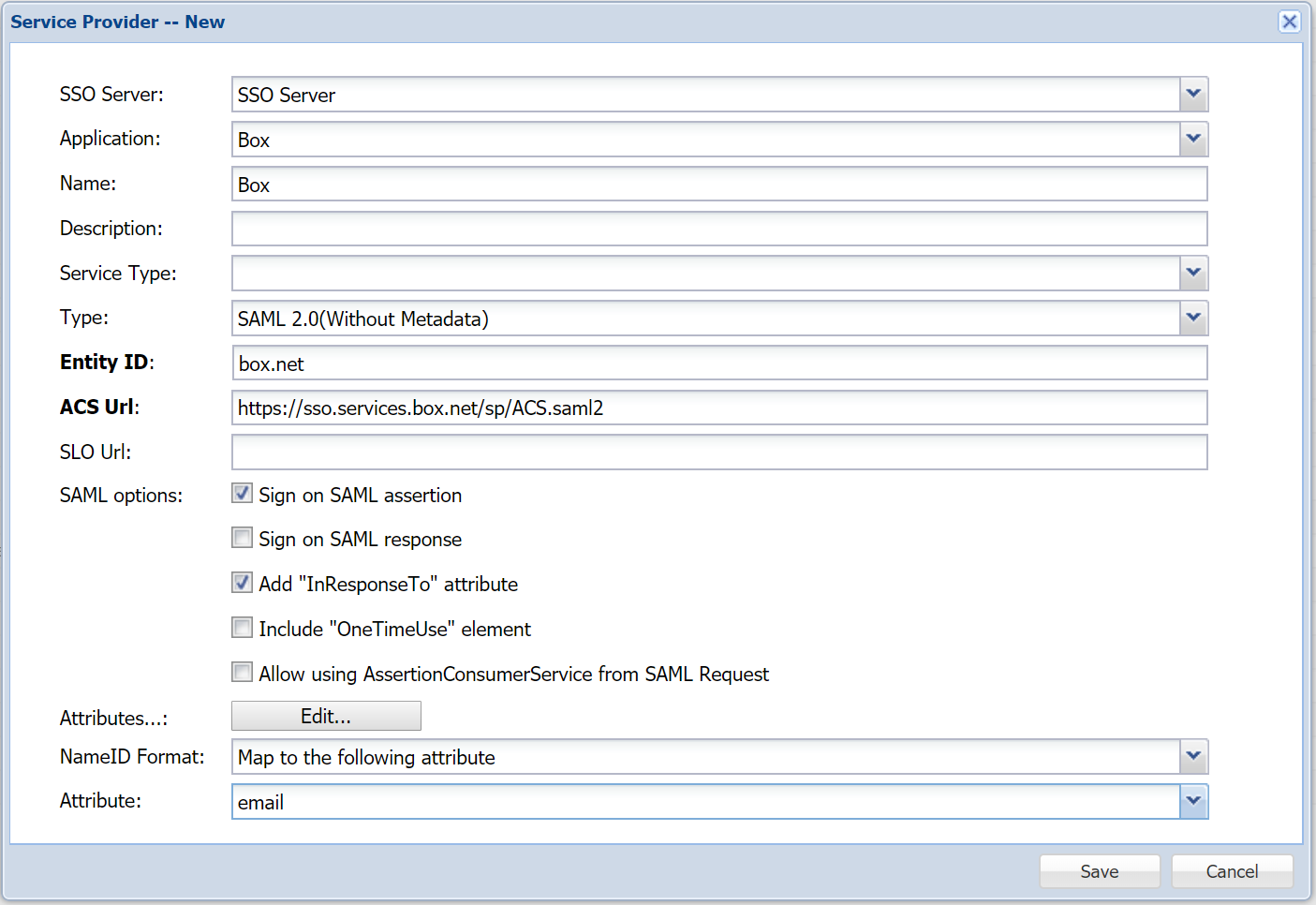
Task: Click the ACS Url text box
Action: tap(718, 408)
